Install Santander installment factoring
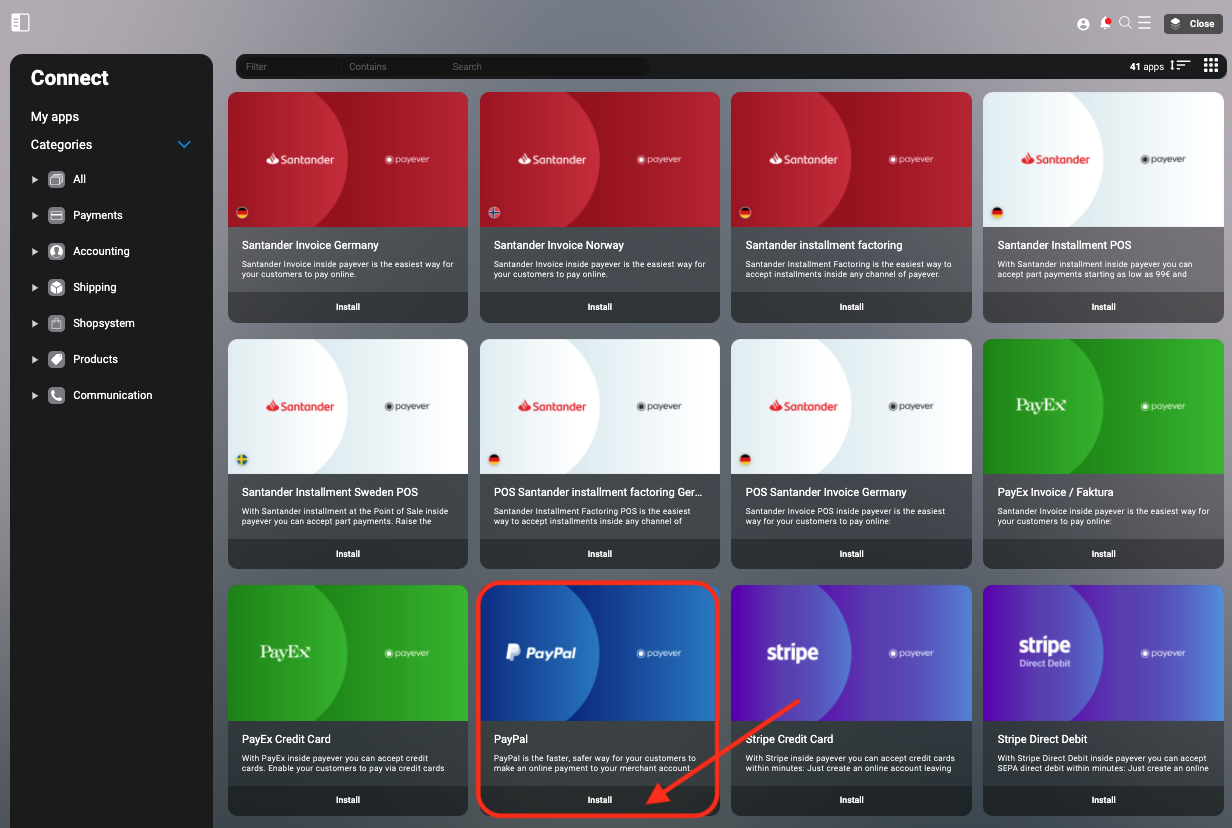 point(852,307)
